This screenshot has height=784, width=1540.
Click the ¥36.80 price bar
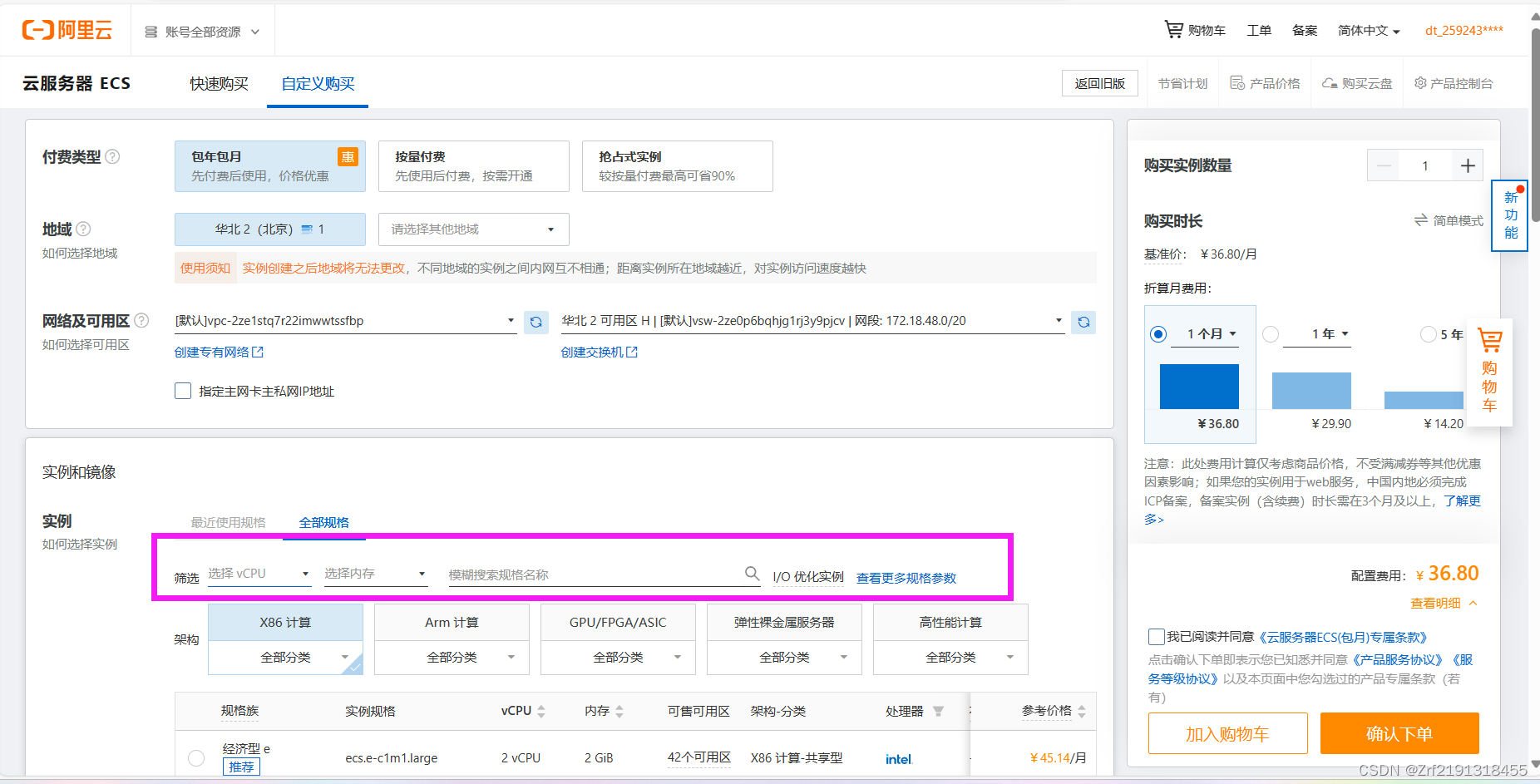1199,386
